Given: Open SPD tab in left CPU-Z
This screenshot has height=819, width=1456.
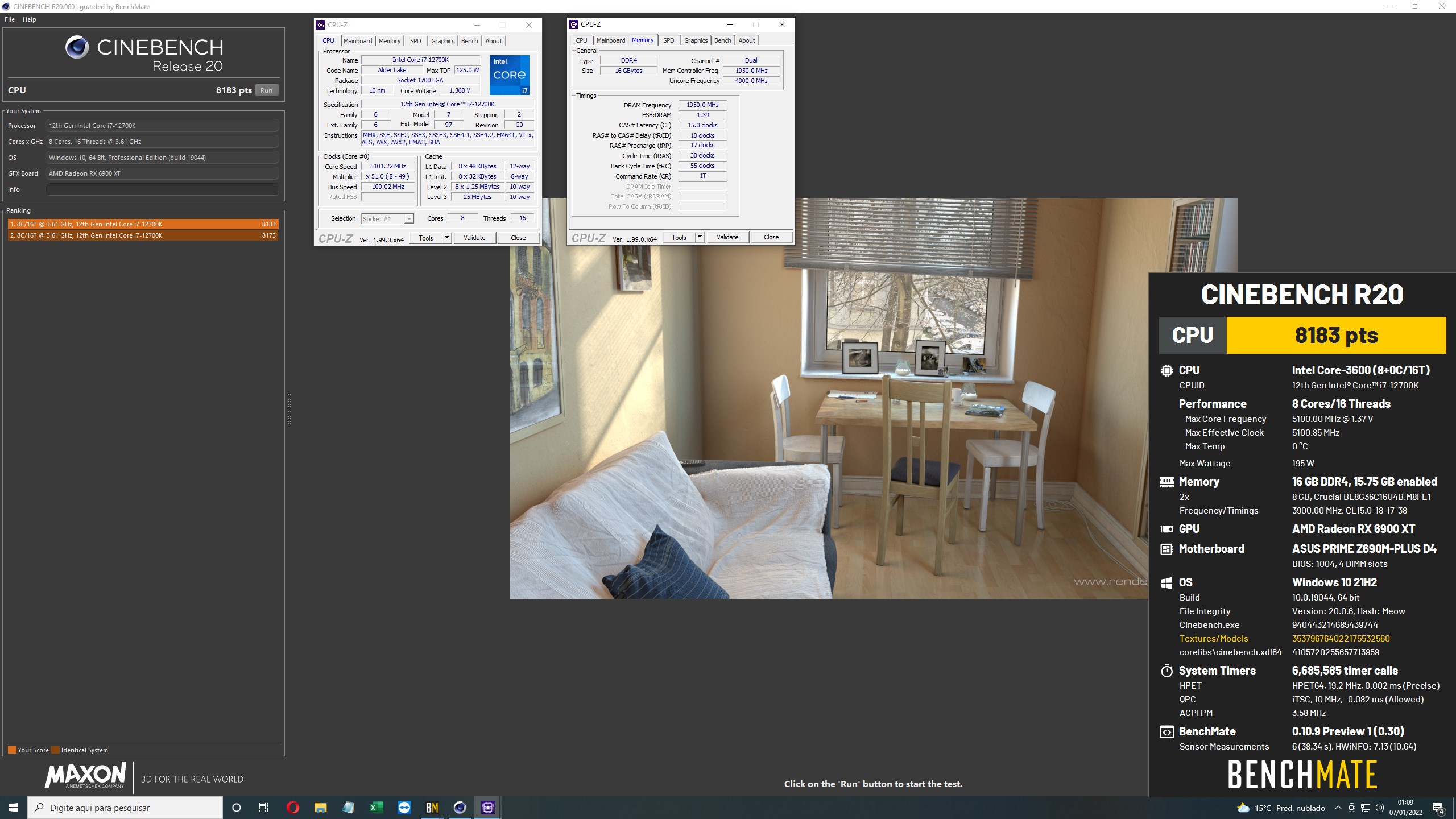Looking at the screenshot, I should [x=416, y=41].
